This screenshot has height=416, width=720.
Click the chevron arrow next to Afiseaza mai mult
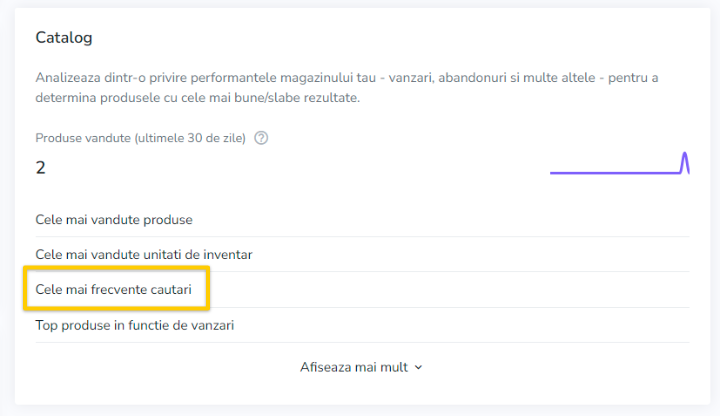tap(418, 367)
